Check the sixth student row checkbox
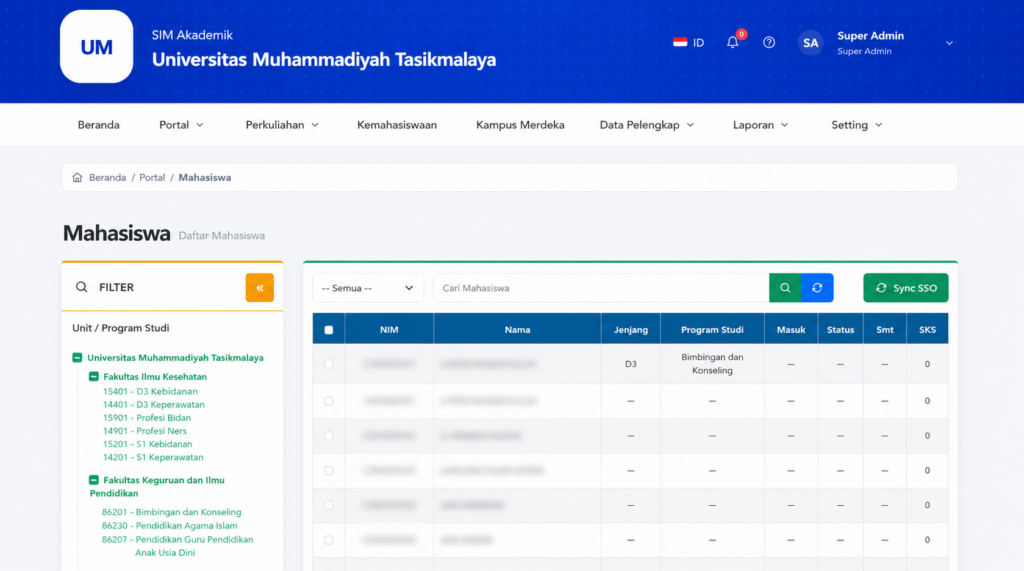 [328, 540]
